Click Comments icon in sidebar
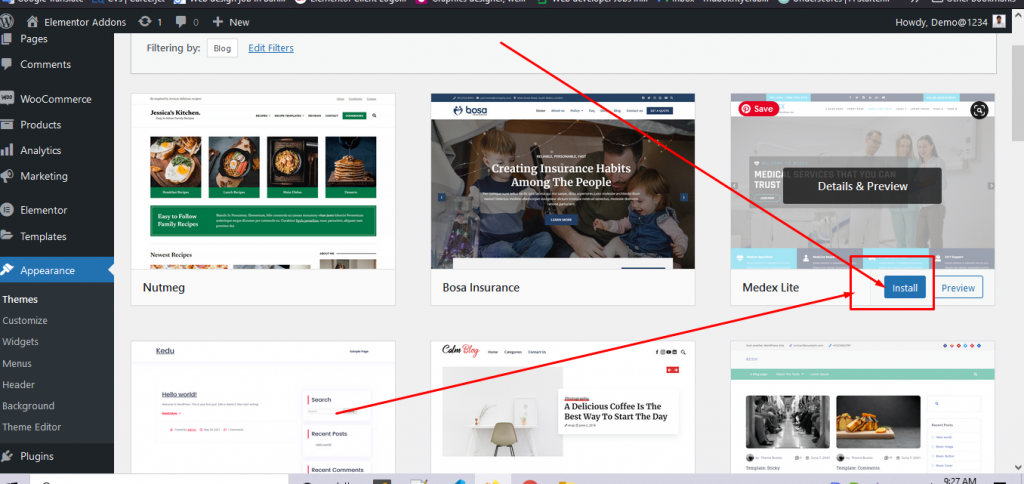This screenshot has height=484, width=1024. tap(7, 64)
